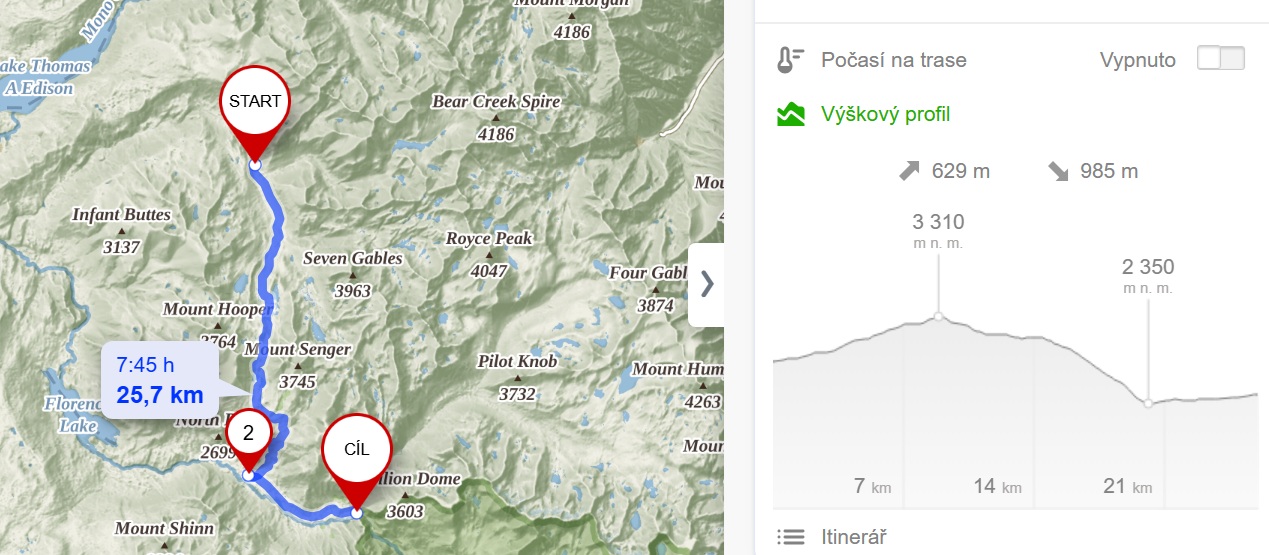Click the 3 310 m peak point on profile
Viewport: 1269px width, 555px height.
click(x=938, y=317)
